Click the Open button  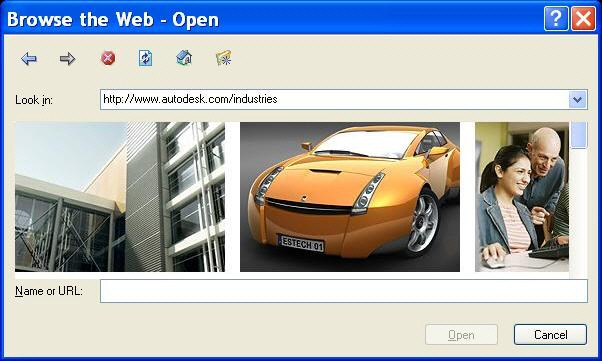pyautogui.click(x=461, y=335)
